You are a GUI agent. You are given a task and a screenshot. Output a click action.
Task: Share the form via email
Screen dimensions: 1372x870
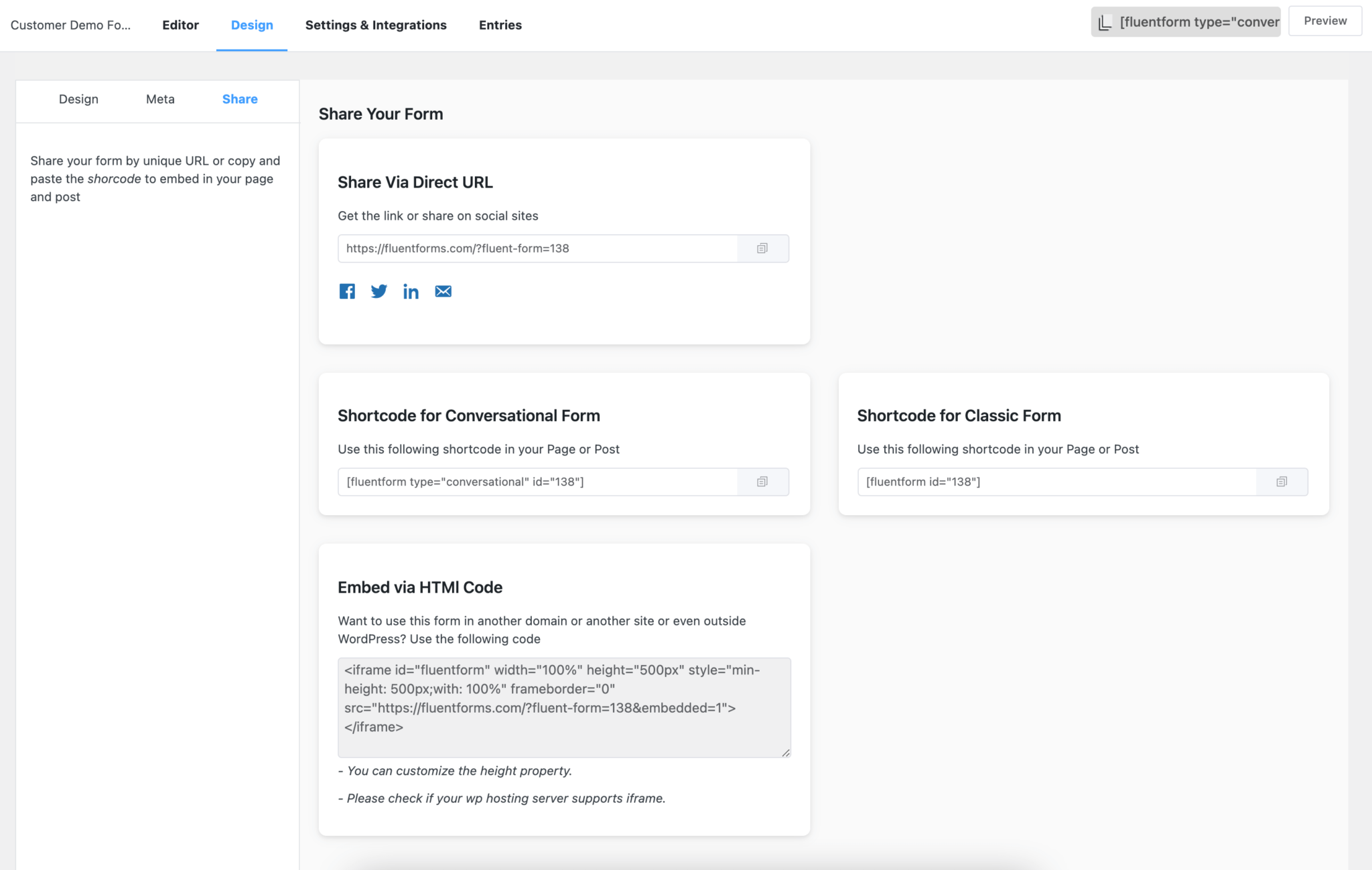click(443, 291)
